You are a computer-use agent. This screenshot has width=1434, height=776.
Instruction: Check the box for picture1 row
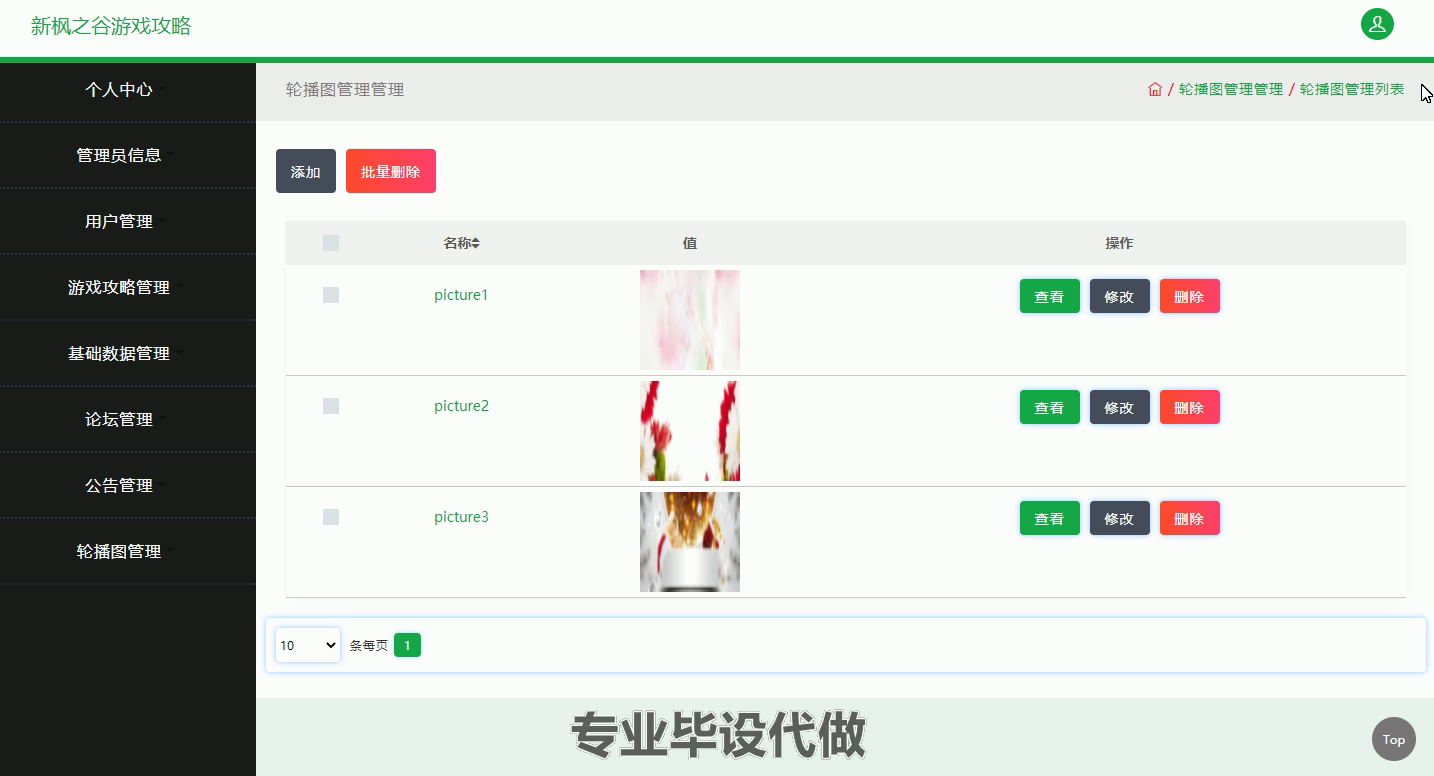coord(331,295)
